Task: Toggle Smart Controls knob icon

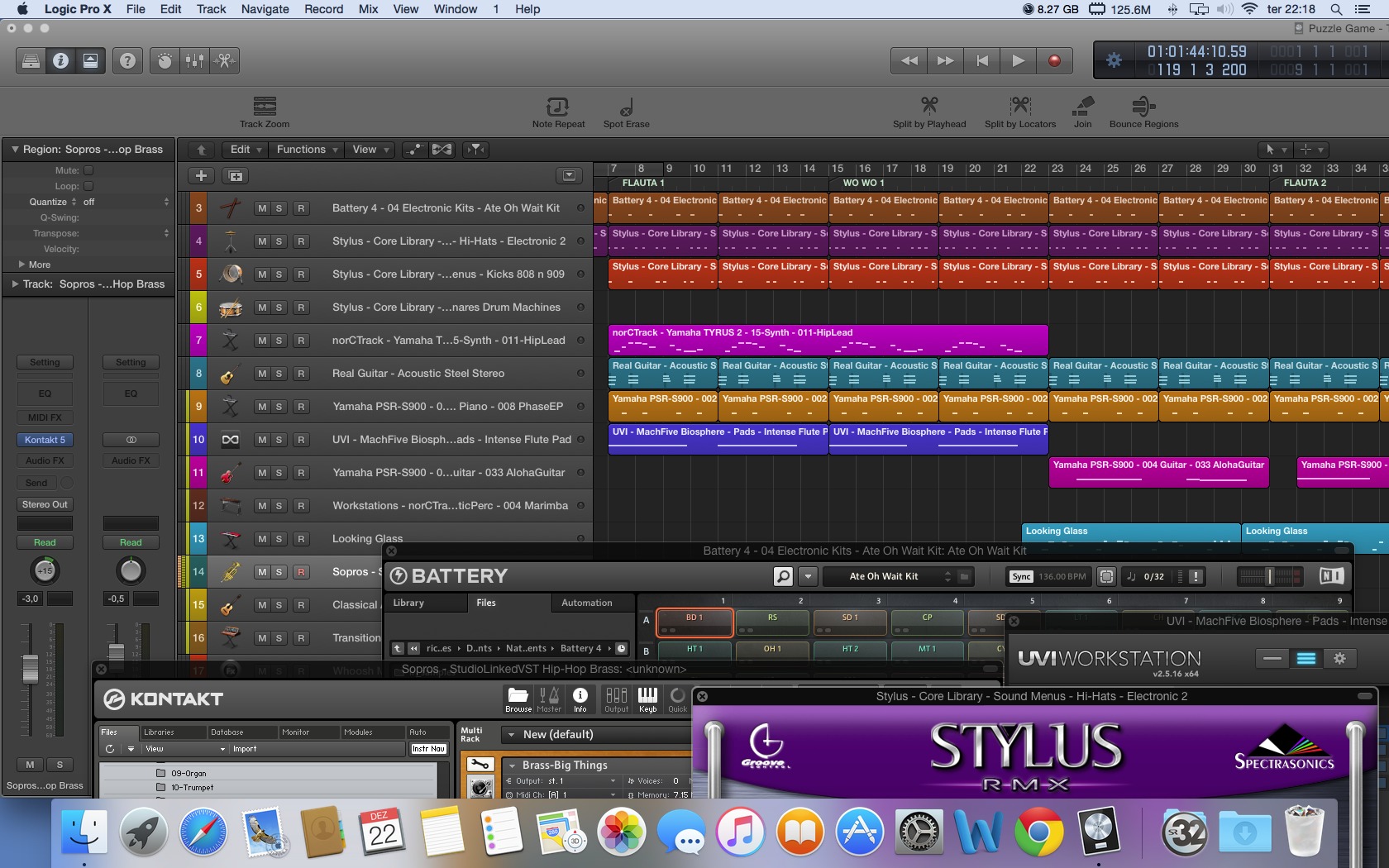Action: (165, 60)
